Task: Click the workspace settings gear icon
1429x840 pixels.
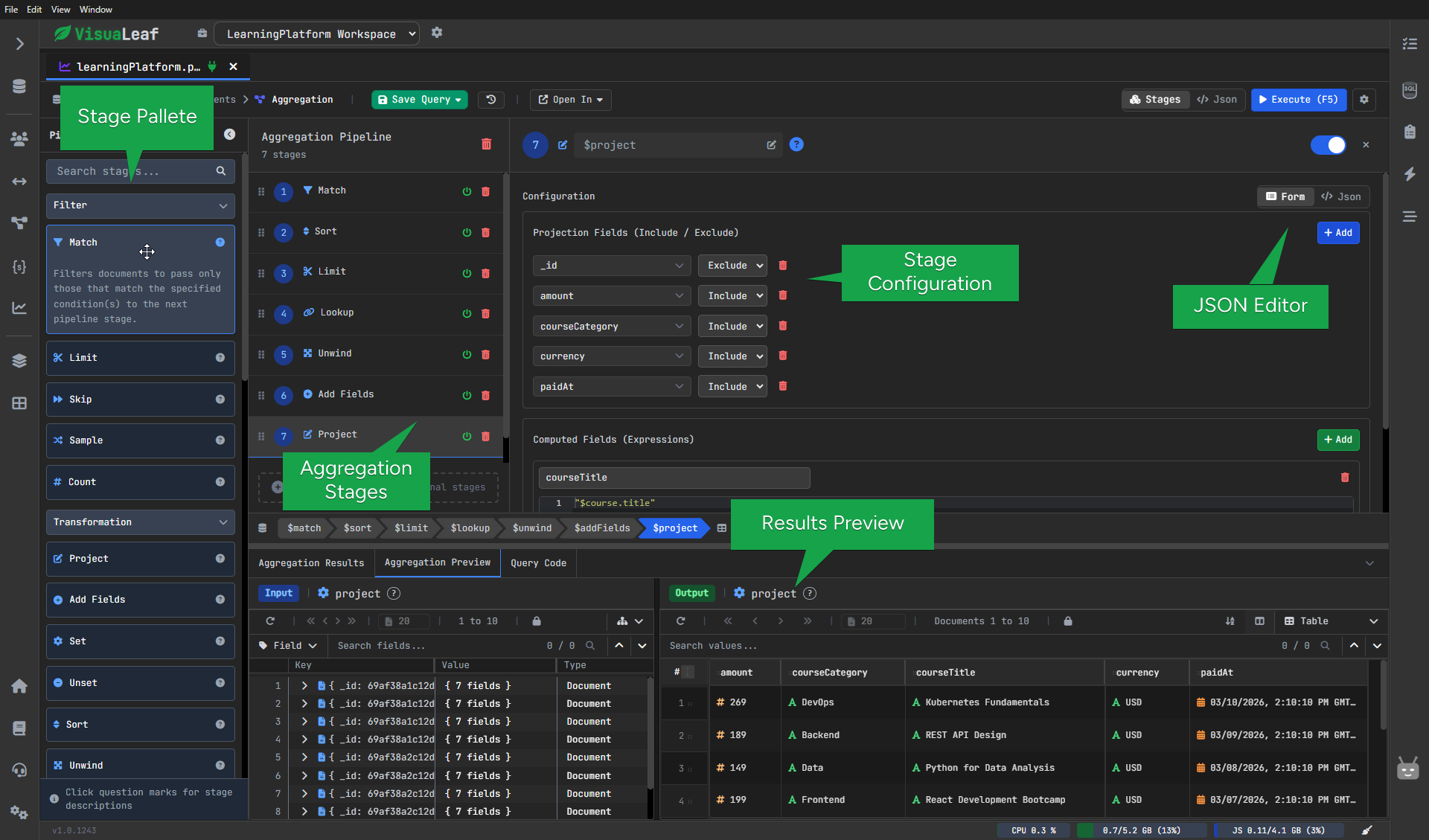Action: coord(437,33)
